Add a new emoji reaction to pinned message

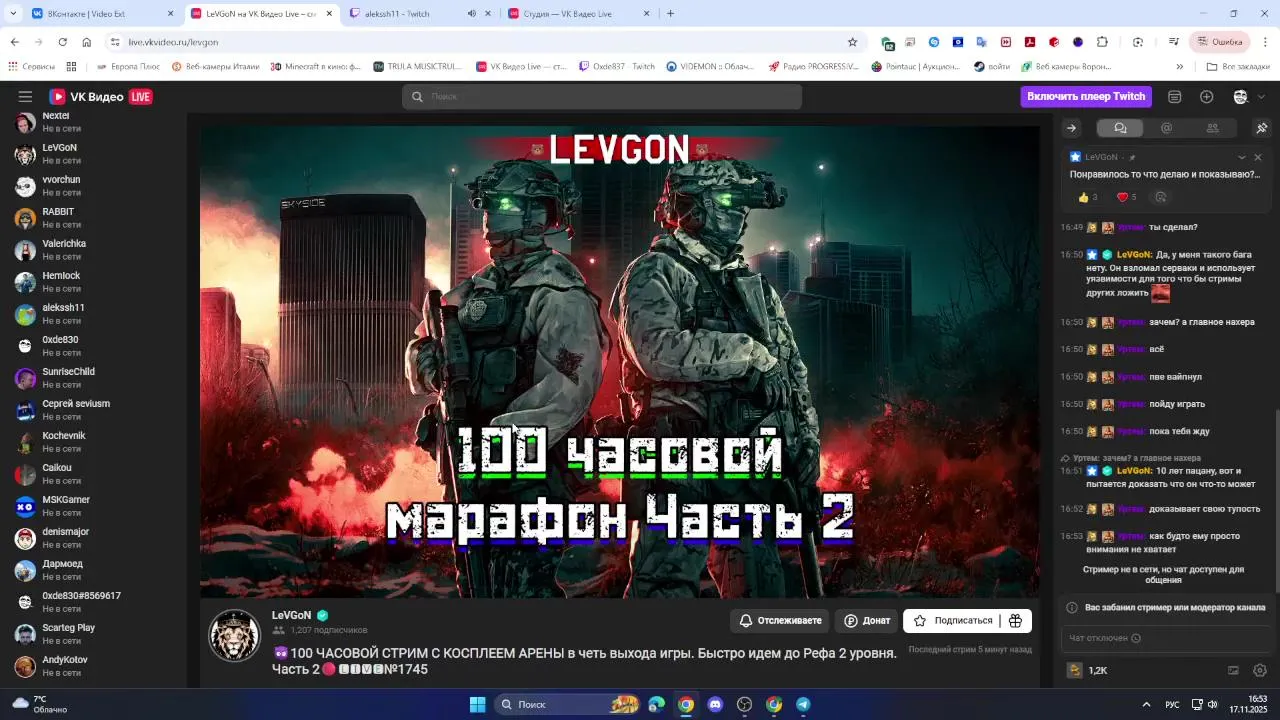tap(1161, 197)
